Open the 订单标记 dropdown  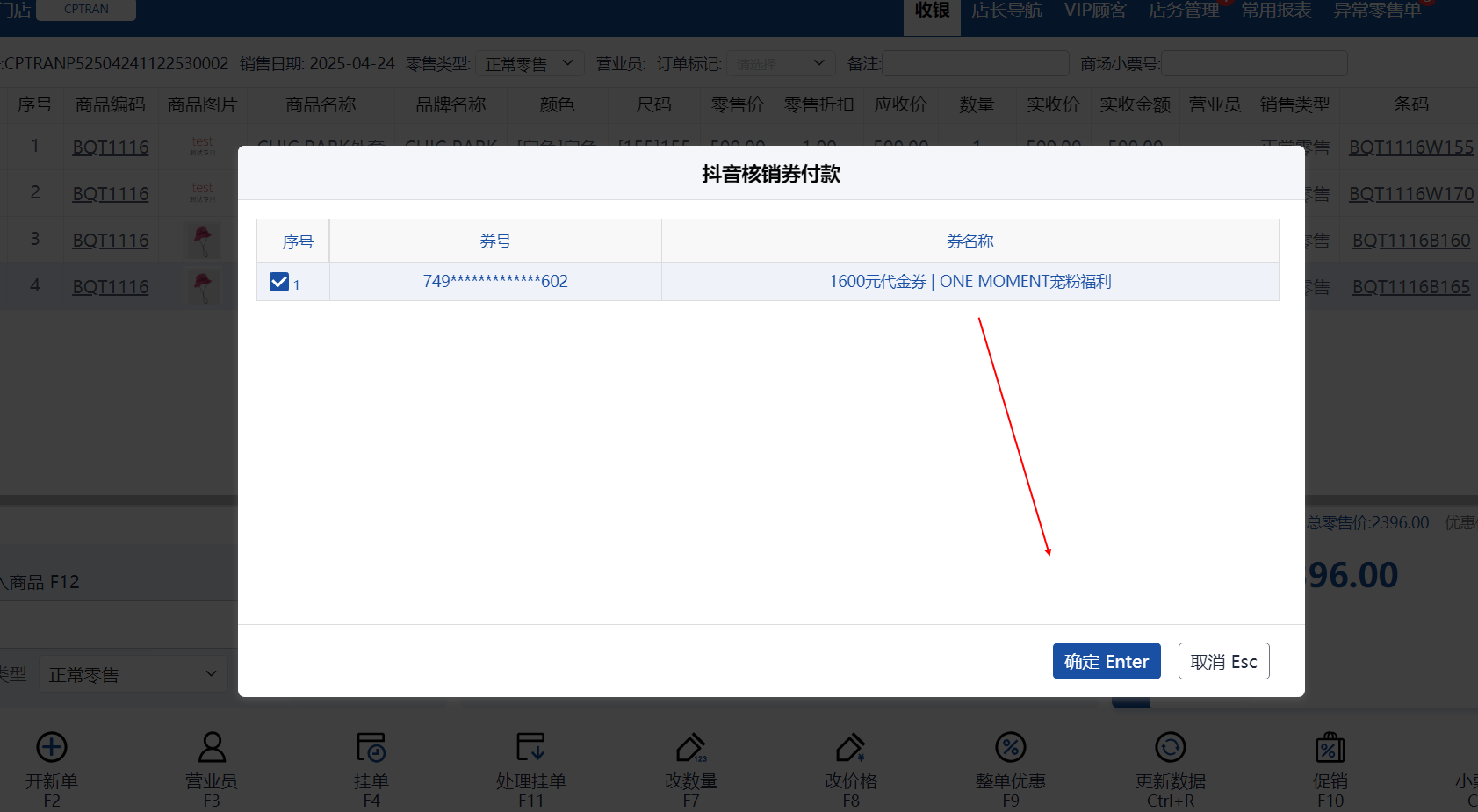[780, 64]
